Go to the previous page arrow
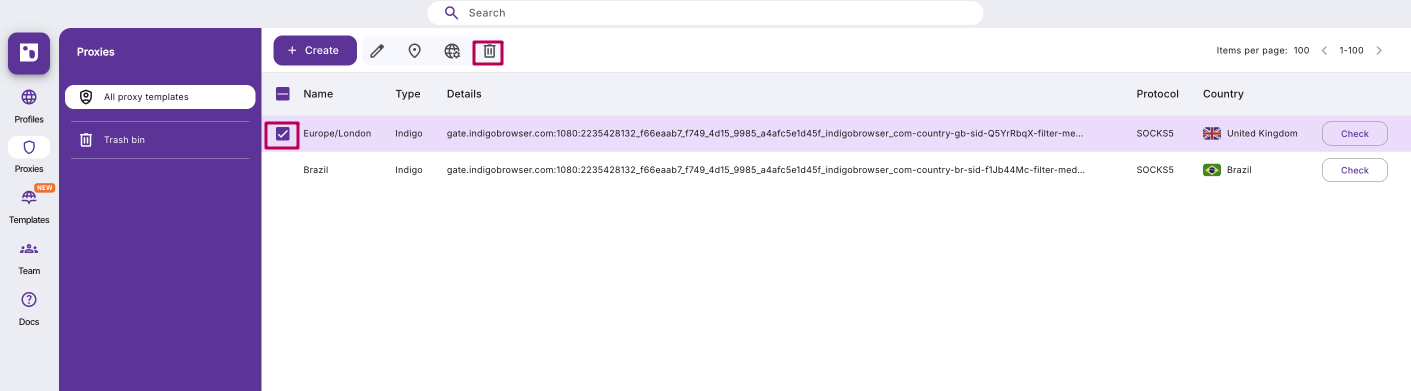The height and width of the screenshot is (391, 1411). (1325, 50)
